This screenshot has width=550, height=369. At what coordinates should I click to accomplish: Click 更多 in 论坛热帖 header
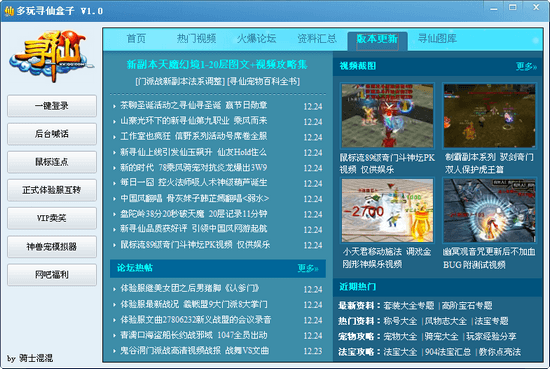tap(308, 268)
